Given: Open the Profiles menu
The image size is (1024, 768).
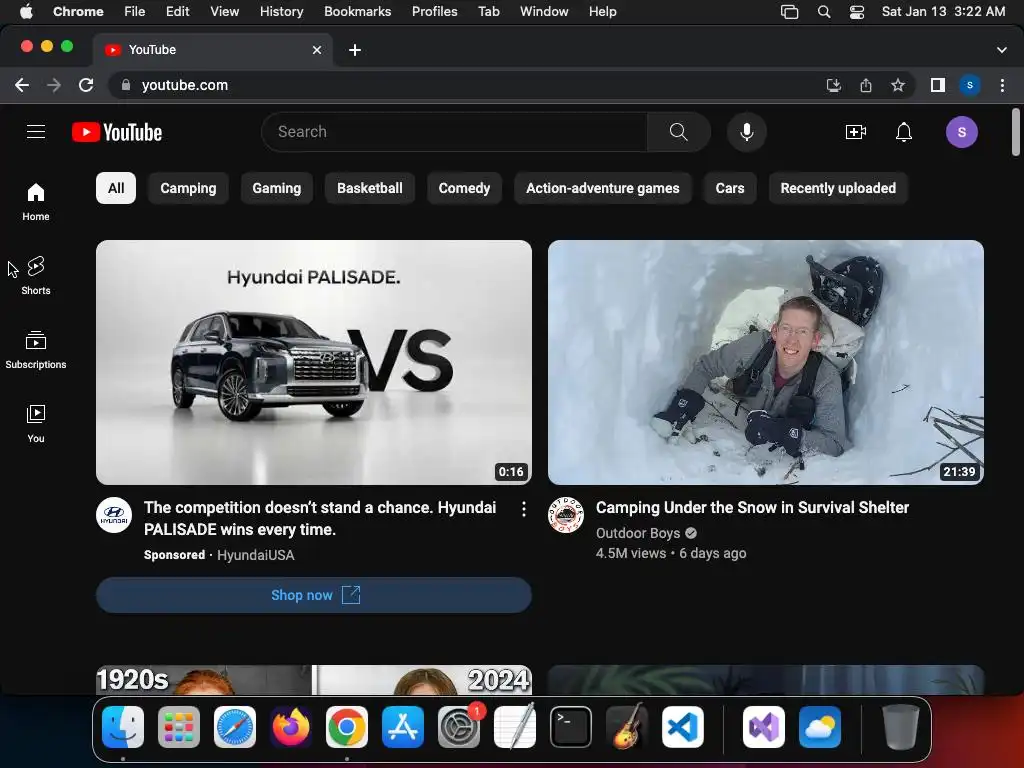Looking at the screenshot, I should [x=434, y=12].
